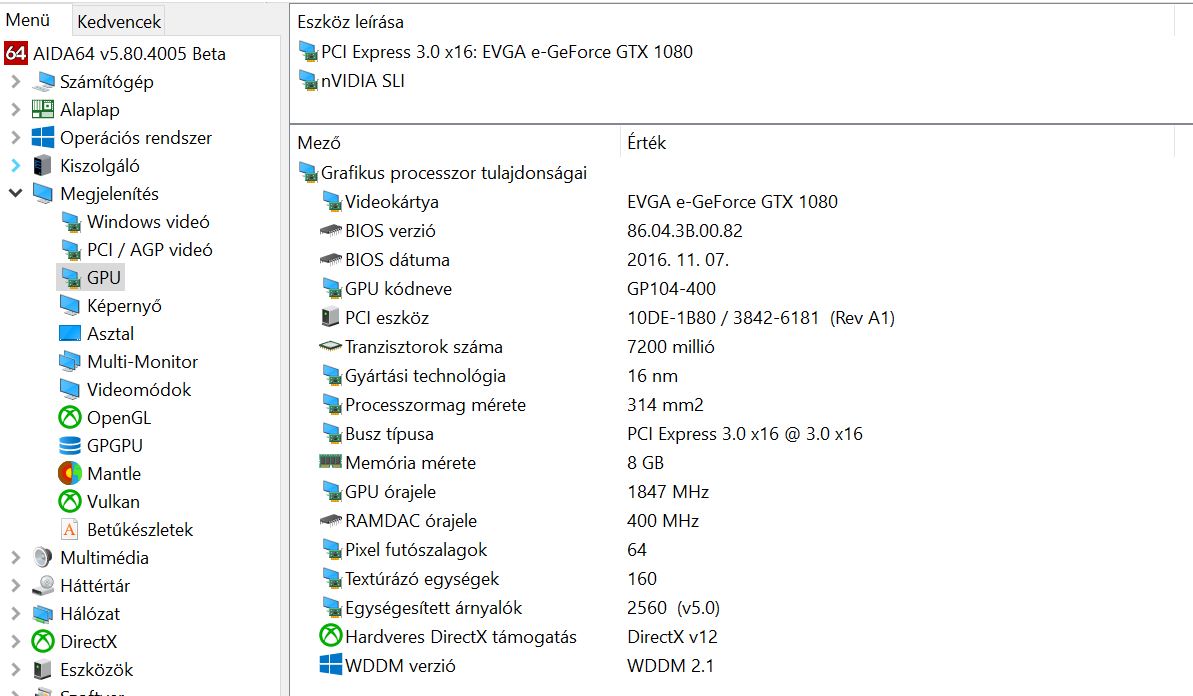Click the Vulkan green icon

click(70, 502)
